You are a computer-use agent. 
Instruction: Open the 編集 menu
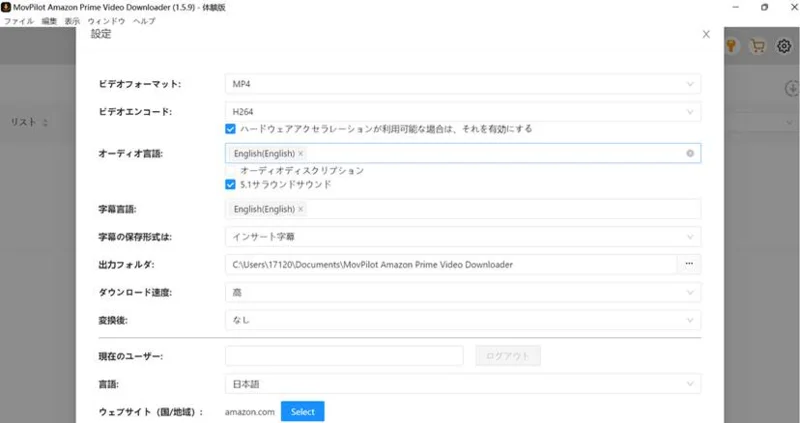tap(49, 21)
